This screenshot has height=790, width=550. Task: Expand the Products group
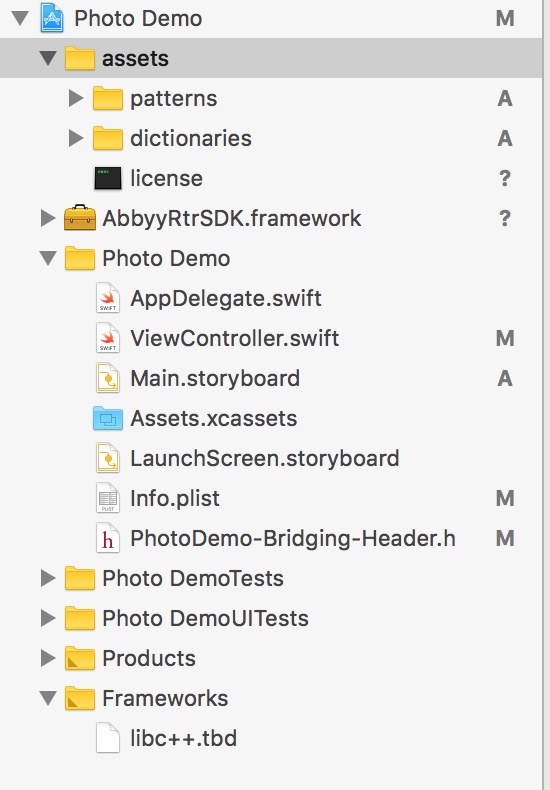point(48,658)
